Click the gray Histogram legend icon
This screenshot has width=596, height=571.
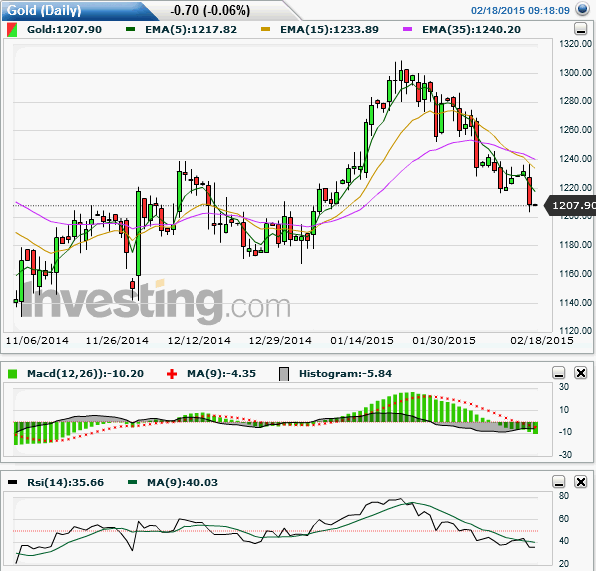coord(284,374)
